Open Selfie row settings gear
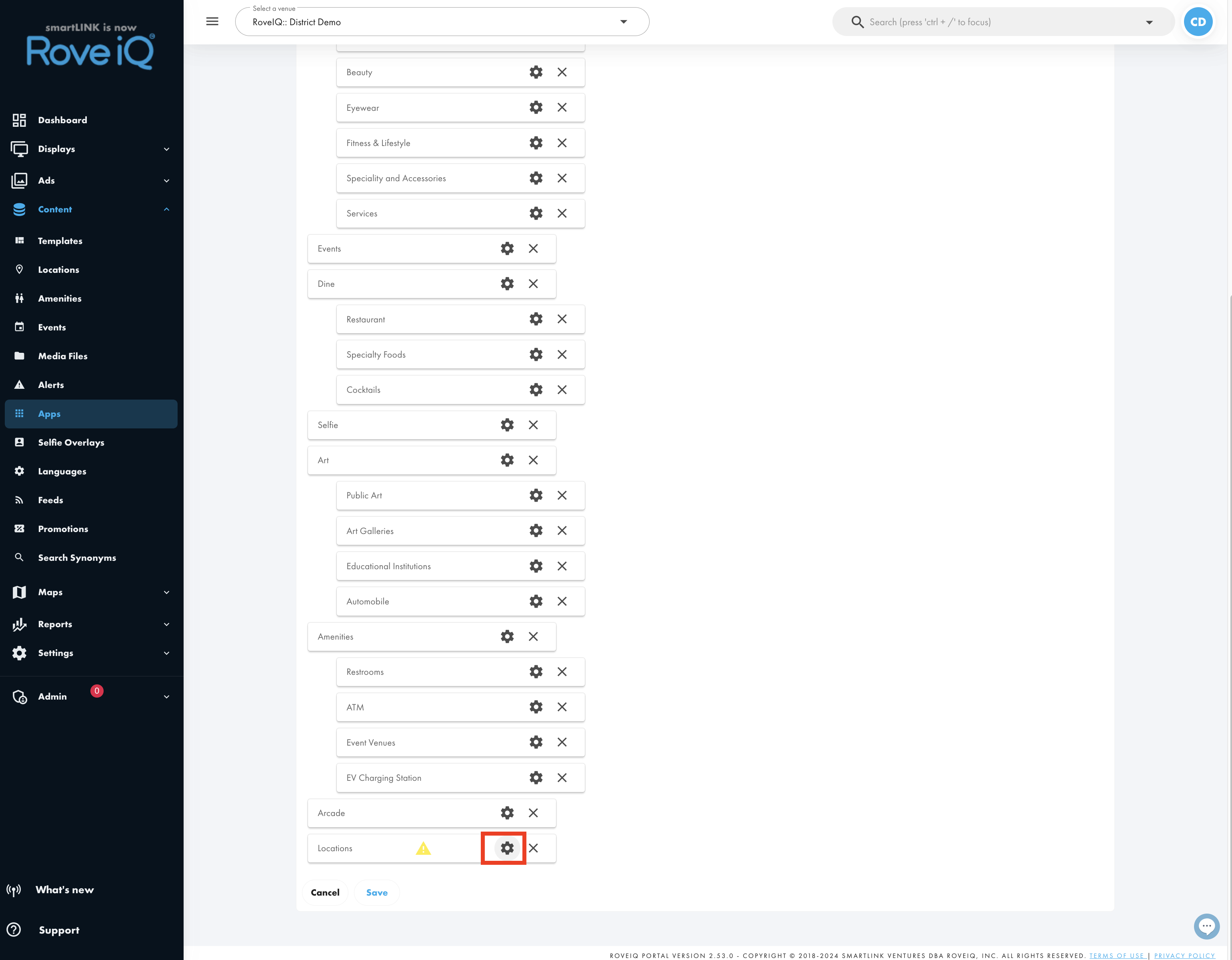Viewport: 1232px width, 960px height. (507, 425)
